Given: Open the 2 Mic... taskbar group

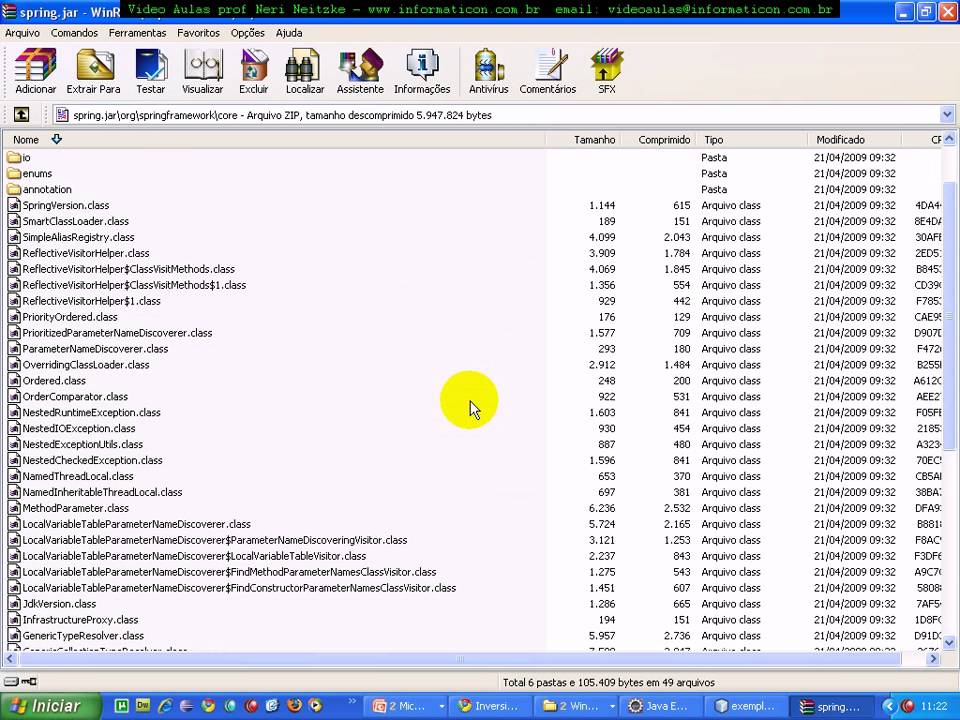Looking at the screenshot, I should pos(407,706).
